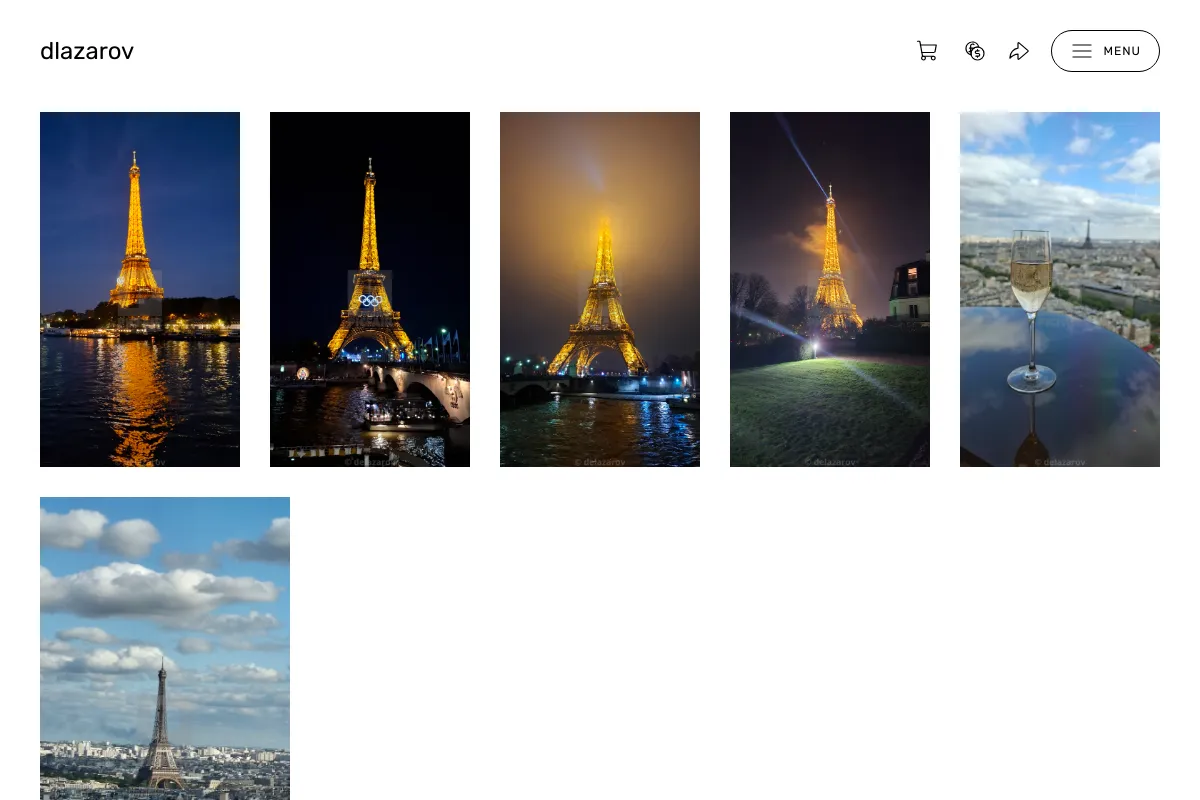Click the hamburger lines icon in the menu button

[x=1082, y=51]
